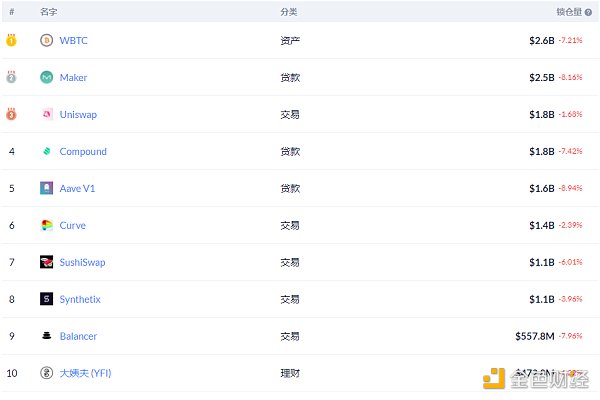Open the SushiSwap project link
Image resolution: width=600 pixels, height=400 pixels.
click(82, 262)
